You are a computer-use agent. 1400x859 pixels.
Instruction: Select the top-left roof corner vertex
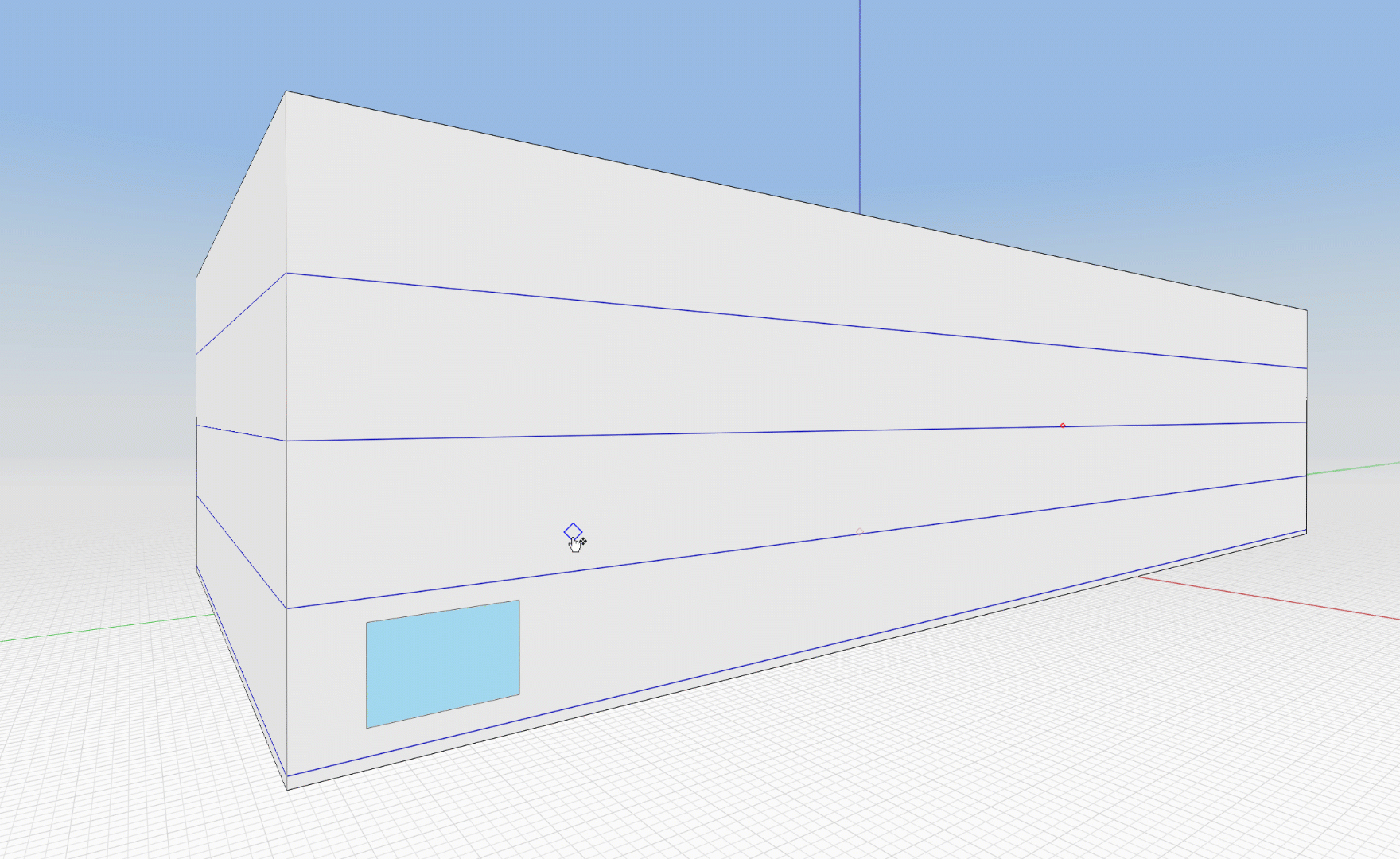click(286, 91)
